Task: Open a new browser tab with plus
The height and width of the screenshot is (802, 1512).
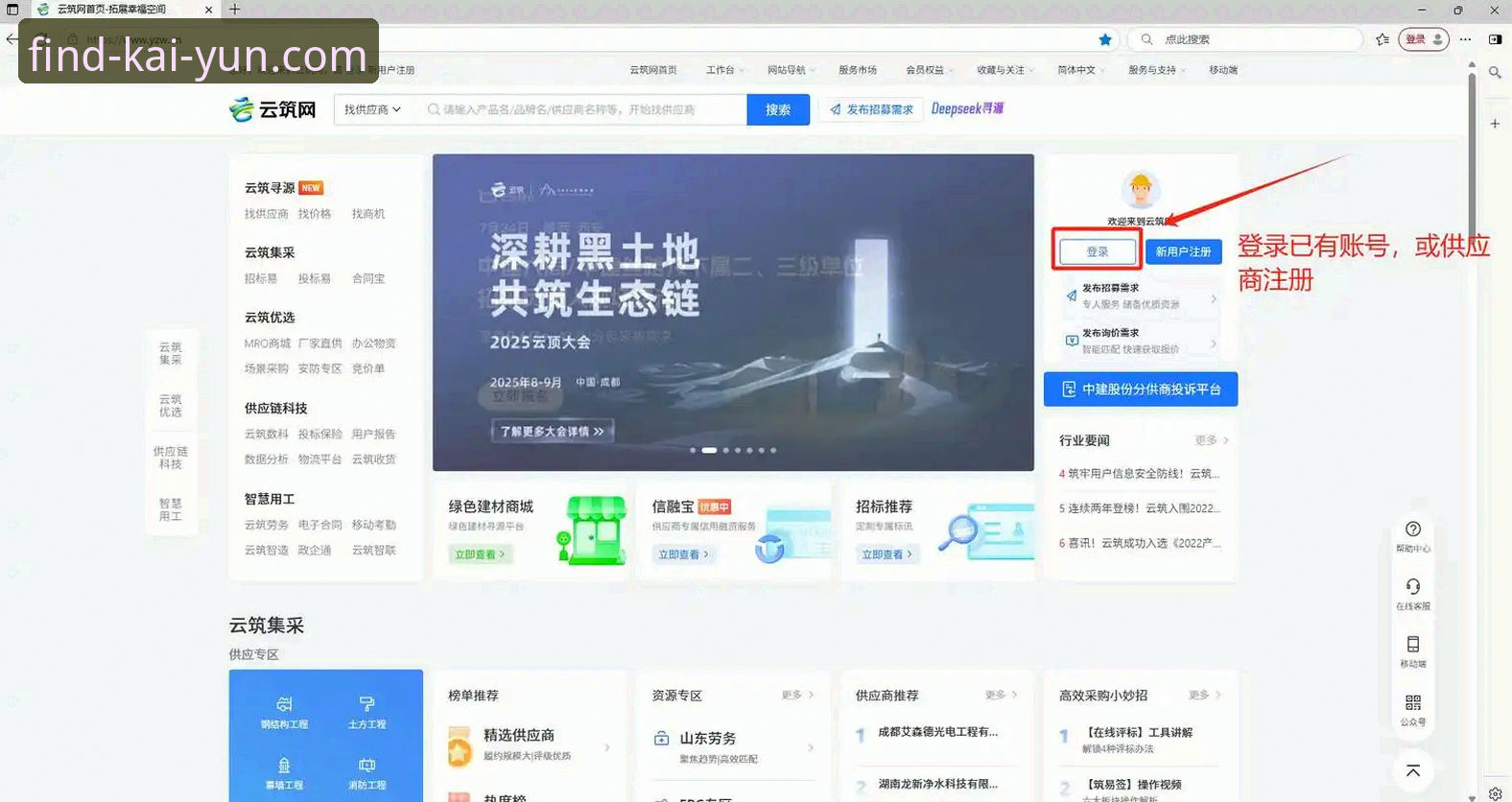Action: [235, 10]
